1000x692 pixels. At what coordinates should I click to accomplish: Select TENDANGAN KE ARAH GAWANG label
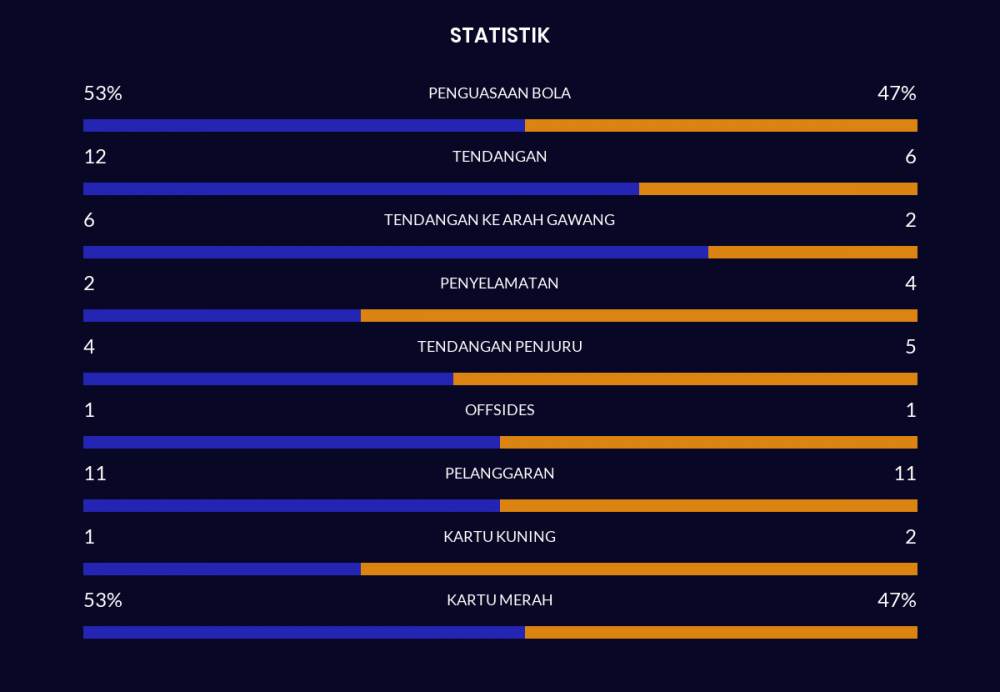499,220
